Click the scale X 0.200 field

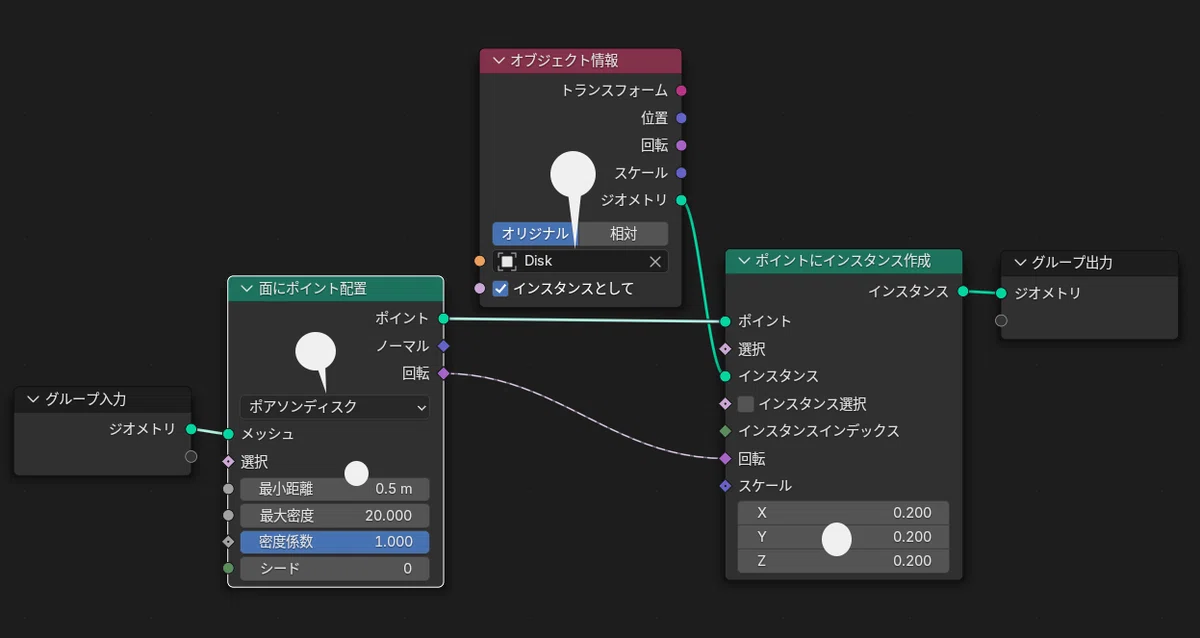click(x=843, y=513)
